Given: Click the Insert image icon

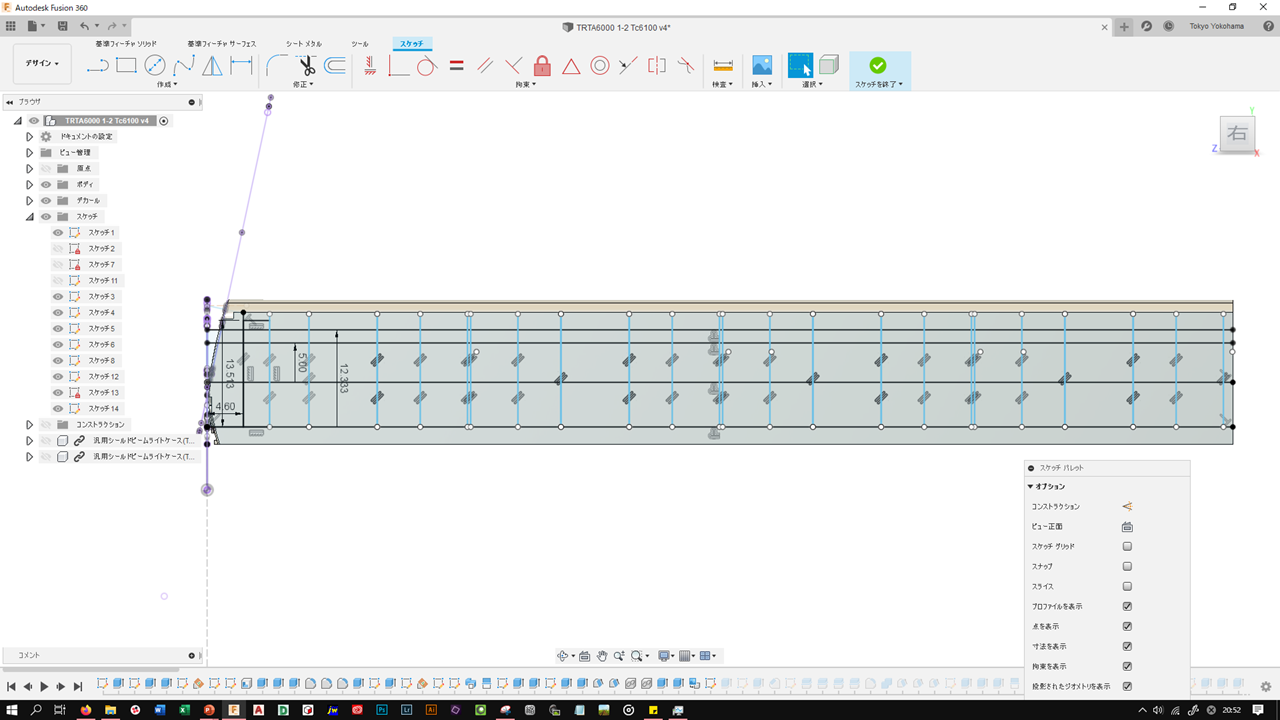Looking at the screenshot, I should pos(762,66).
